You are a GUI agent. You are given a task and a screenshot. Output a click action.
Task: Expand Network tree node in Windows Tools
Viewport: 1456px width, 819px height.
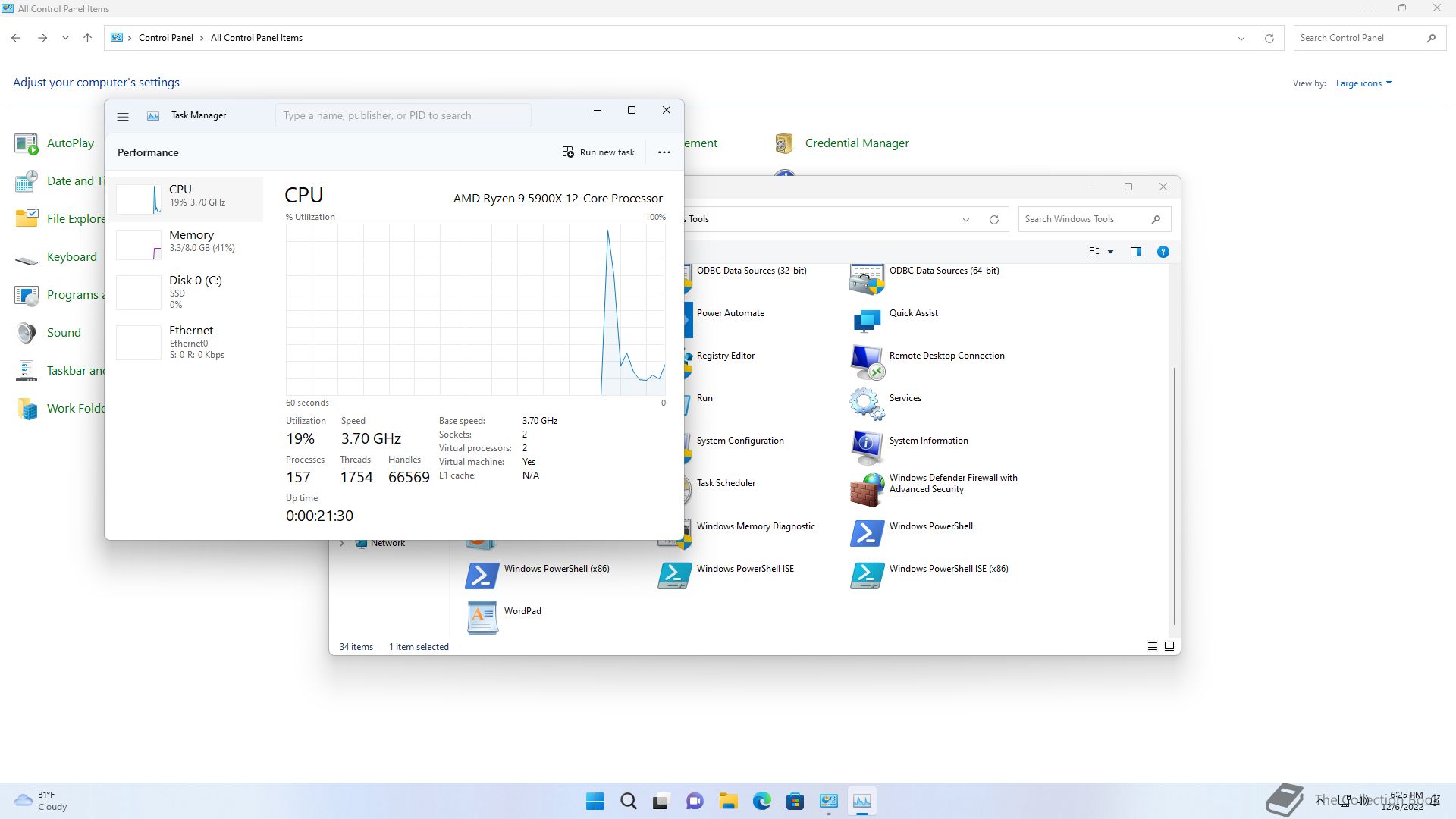point(342,544)
